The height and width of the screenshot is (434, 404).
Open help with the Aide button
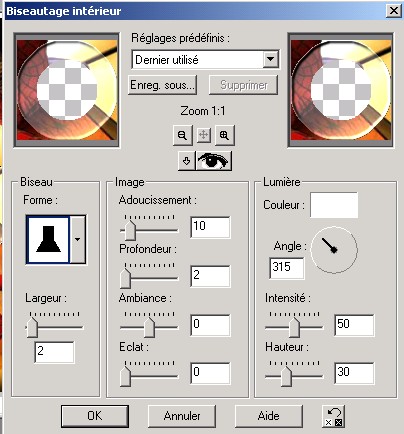pyautogui.click(x=269, y=416)
